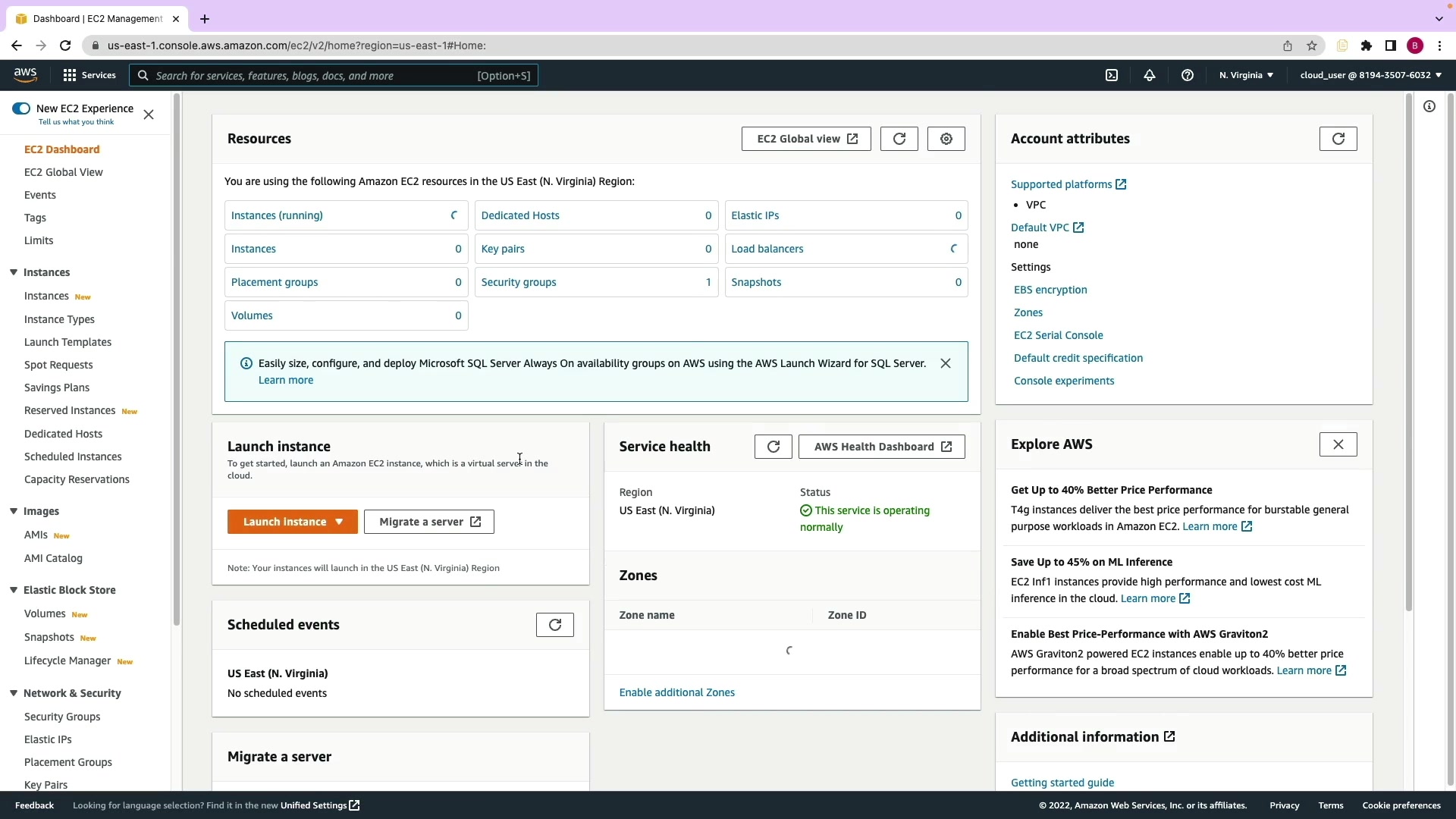This screenshot has height=819, width=1456.
Task: Refresh the Scheduled events panel
Action: pyautogui.click(x=555, y=625)
